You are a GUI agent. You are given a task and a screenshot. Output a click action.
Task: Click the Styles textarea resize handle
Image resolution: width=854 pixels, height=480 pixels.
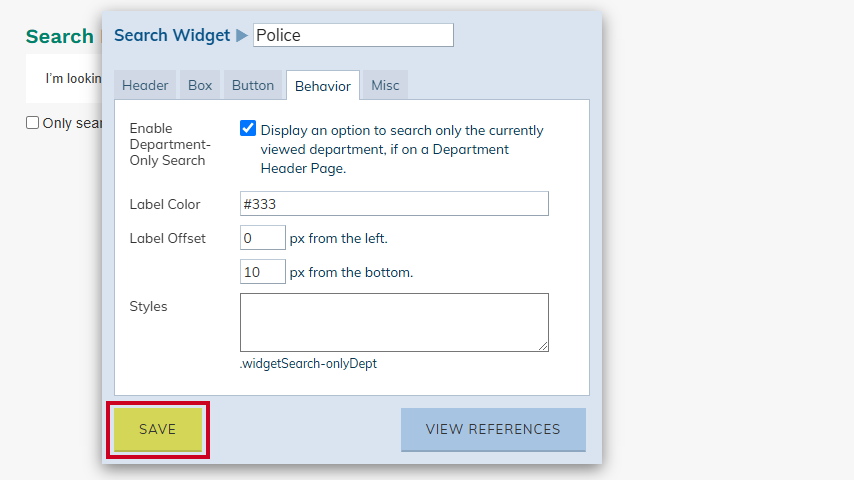543,347
